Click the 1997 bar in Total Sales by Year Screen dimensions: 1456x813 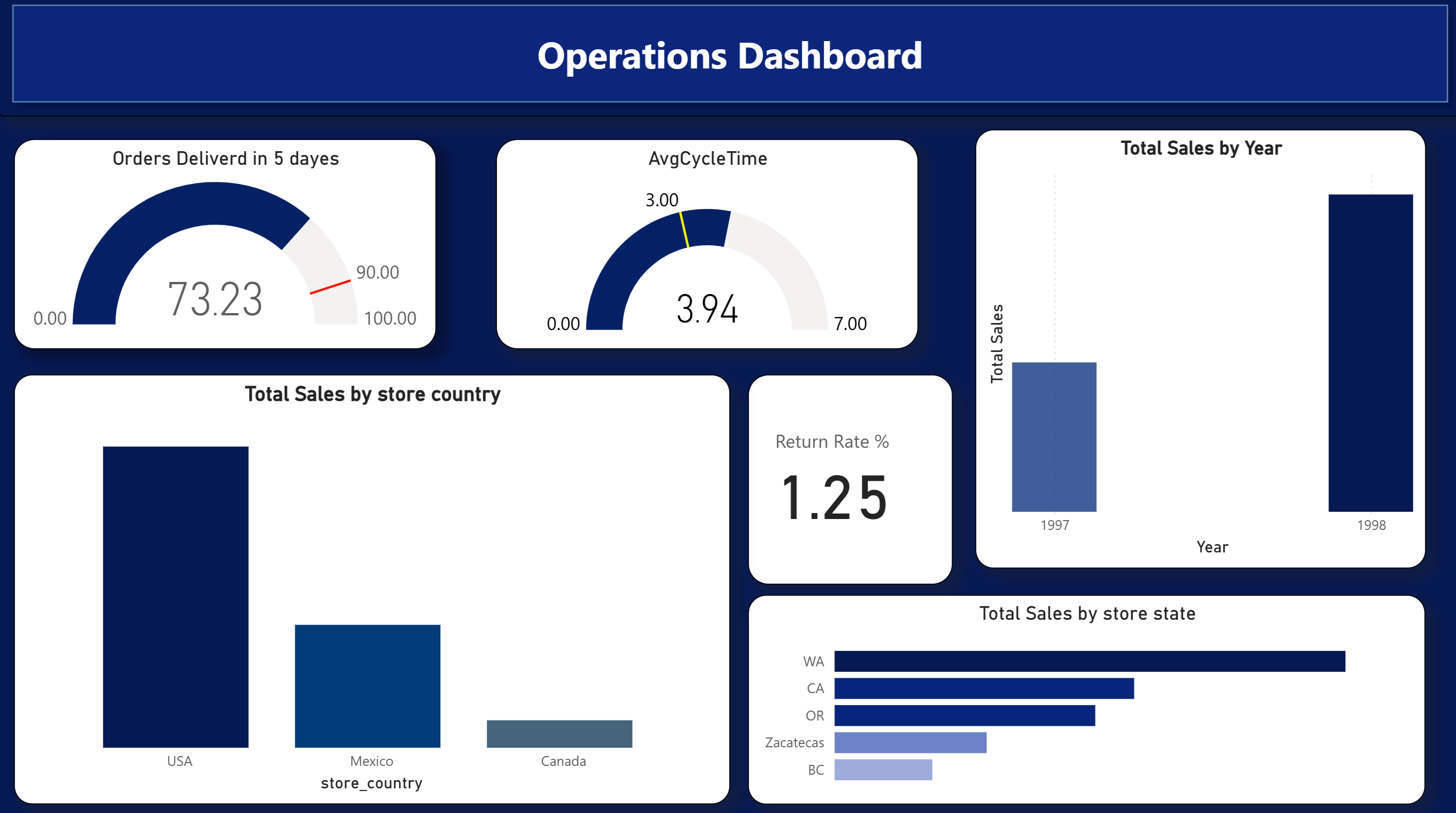(x=1054, y=437)
